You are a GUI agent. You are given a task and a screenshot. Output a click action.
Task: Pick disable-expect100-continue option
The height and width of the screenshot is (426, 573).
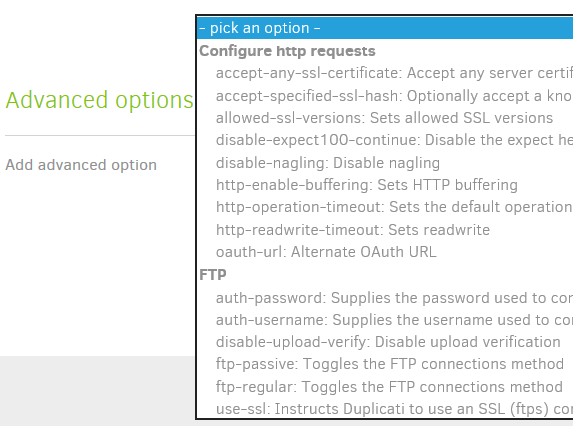click(x=385, y=140)
